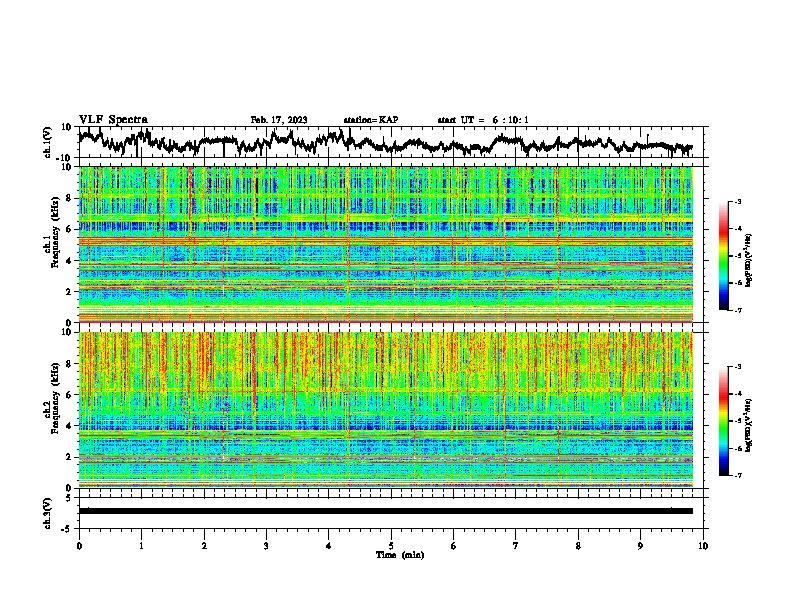Click the time axis tick label "9"

click(x=640, y=546)
